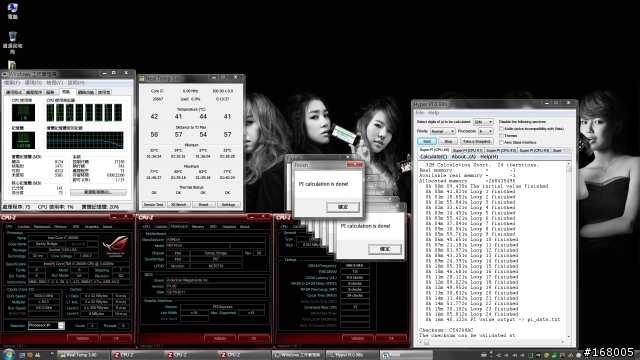Click Sensor Test in Real Temp

153,204
